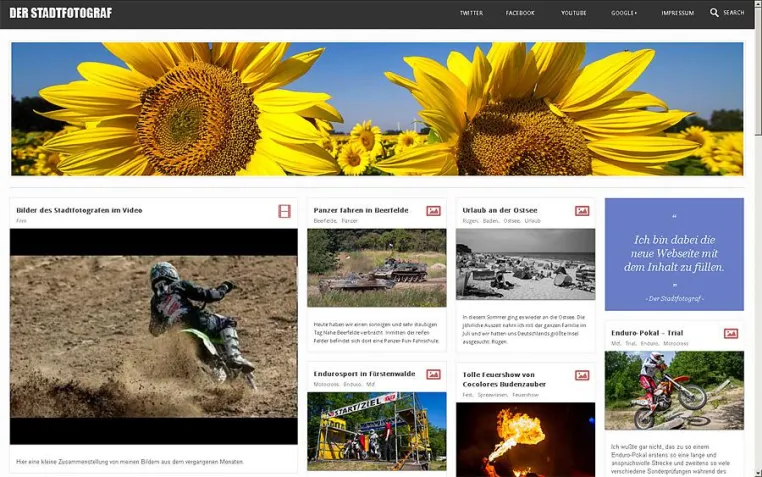Open the fire breather photo
The height and width of the screenshot is (477, 762).
525,440
